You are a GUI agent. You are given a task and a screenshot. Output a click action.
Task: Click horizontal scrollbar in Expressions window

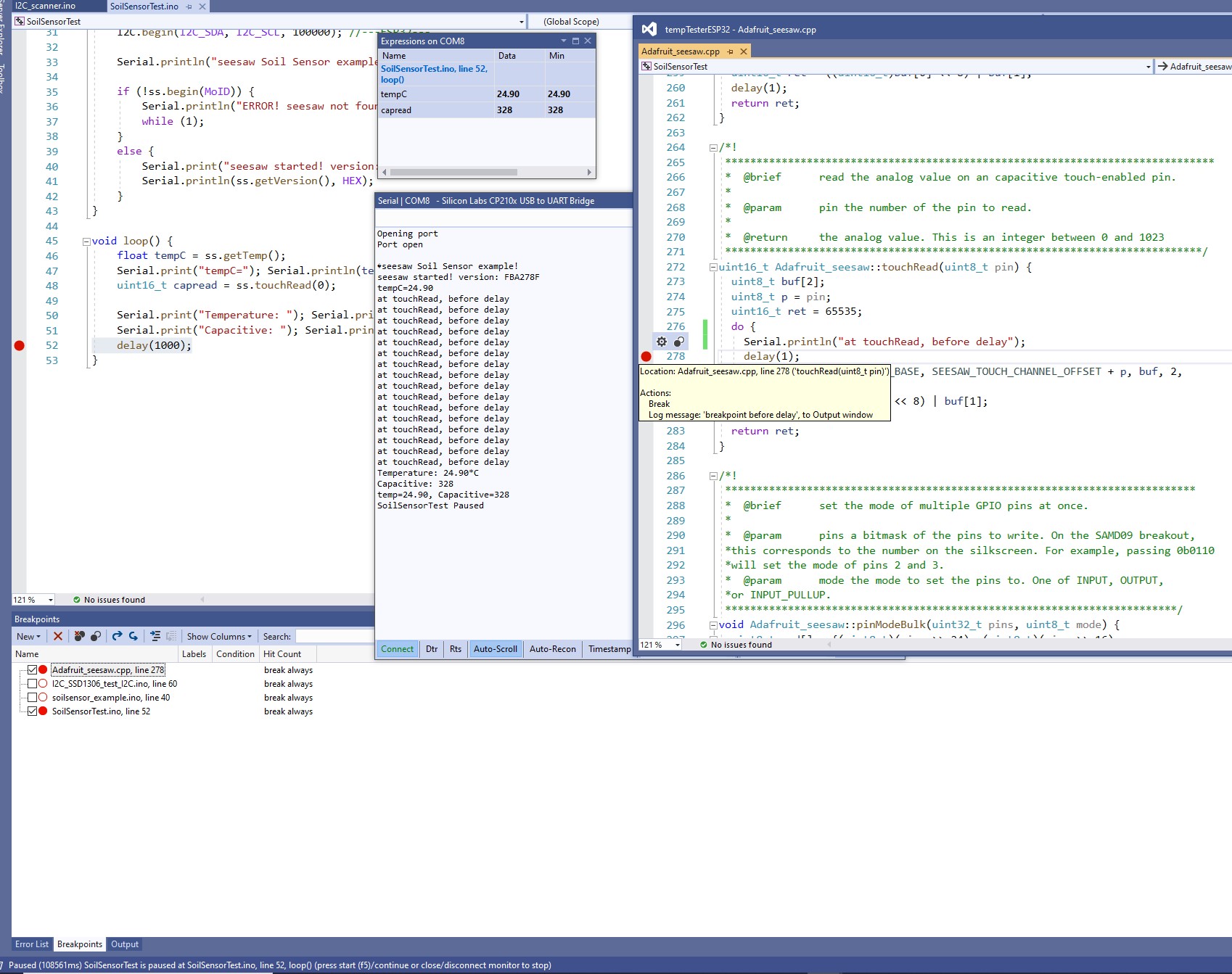(x=453, y=173)
